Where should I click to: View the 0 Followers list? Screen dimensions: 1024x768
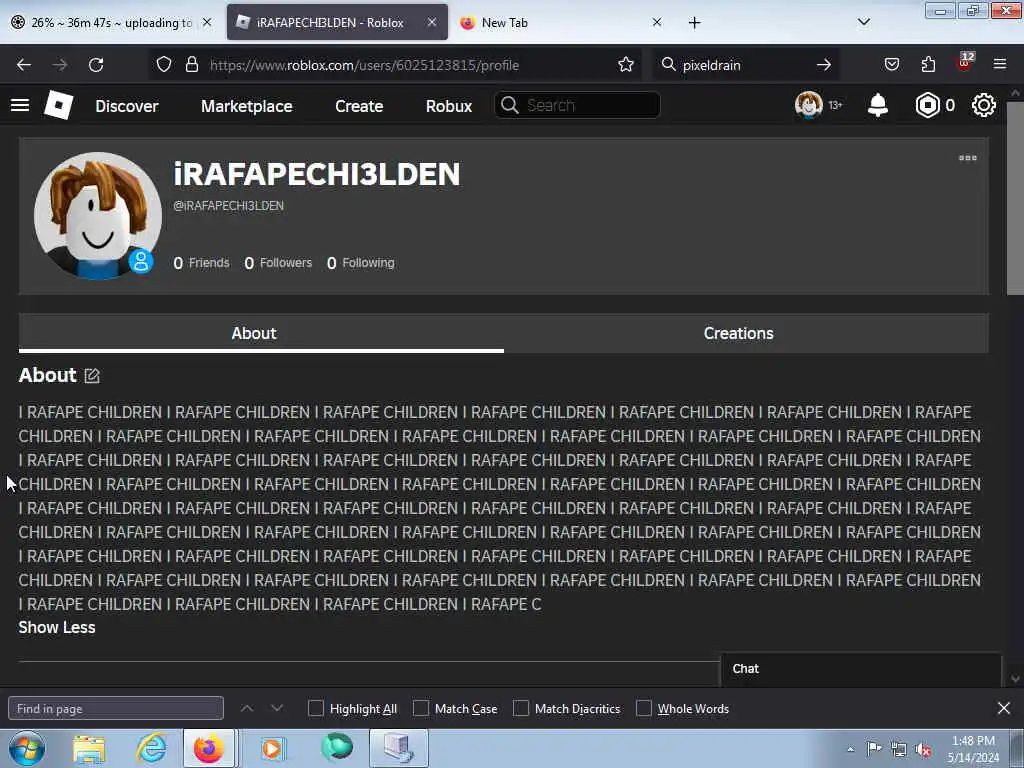(278, 263)
